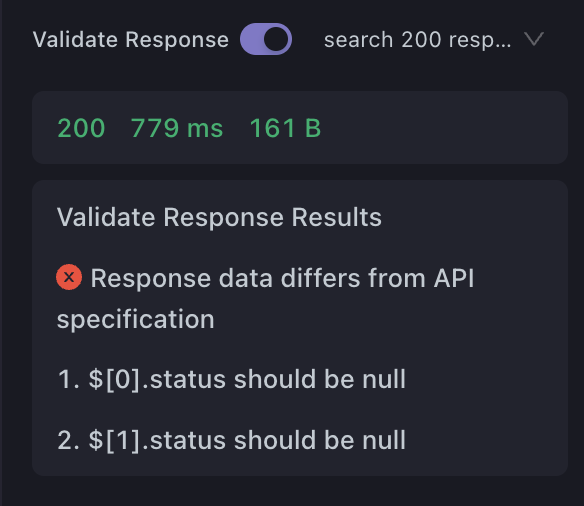This screenshot has height=506, width=584.
Task: Click the Response data differs message
Action: pyautogui.click(x=265, y=299)
